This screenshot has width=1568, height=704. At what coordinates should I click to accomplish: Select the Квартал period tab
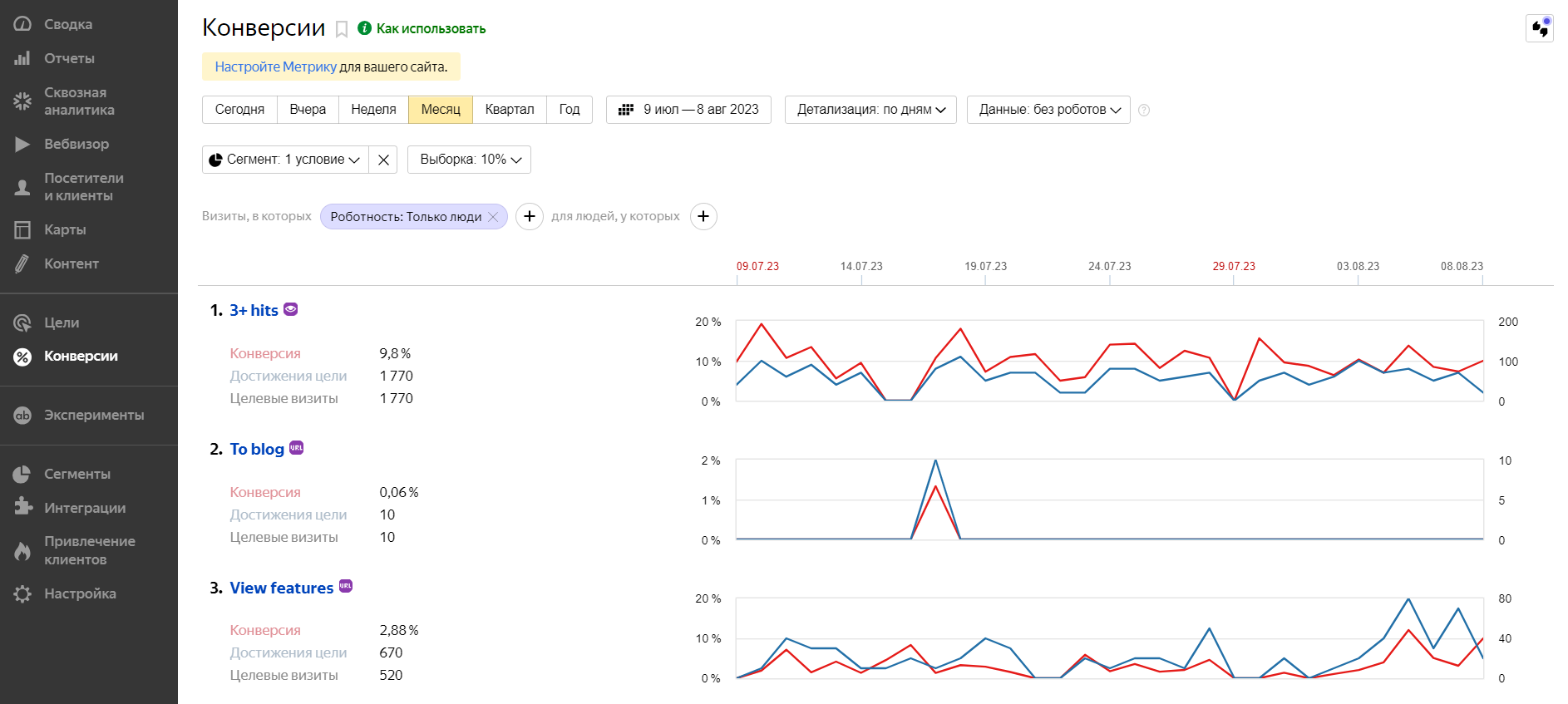510,110
